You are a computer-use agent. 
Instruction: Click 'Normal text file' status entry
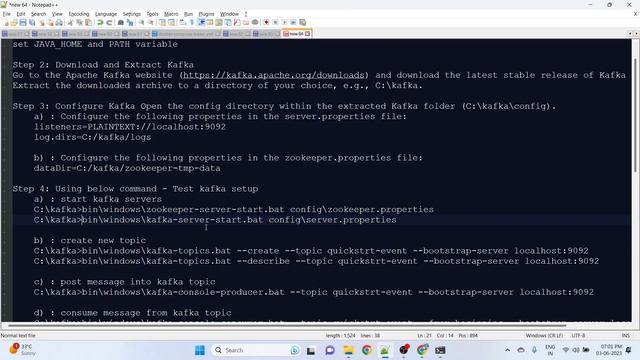click(x=18, y=336)
